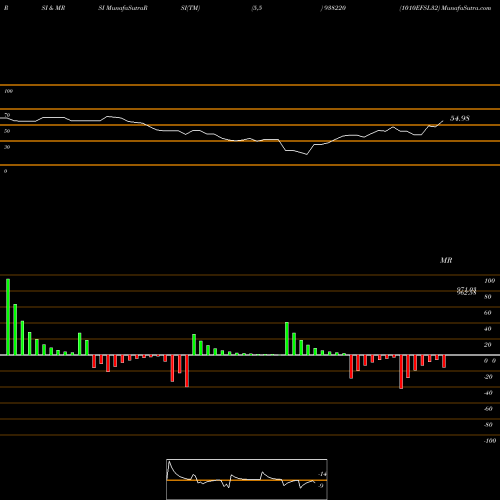Click the MunafaSutra.com text in the header
Image resolution: width=500 pixels, height=500 pixels.
(x=466, y=8)
